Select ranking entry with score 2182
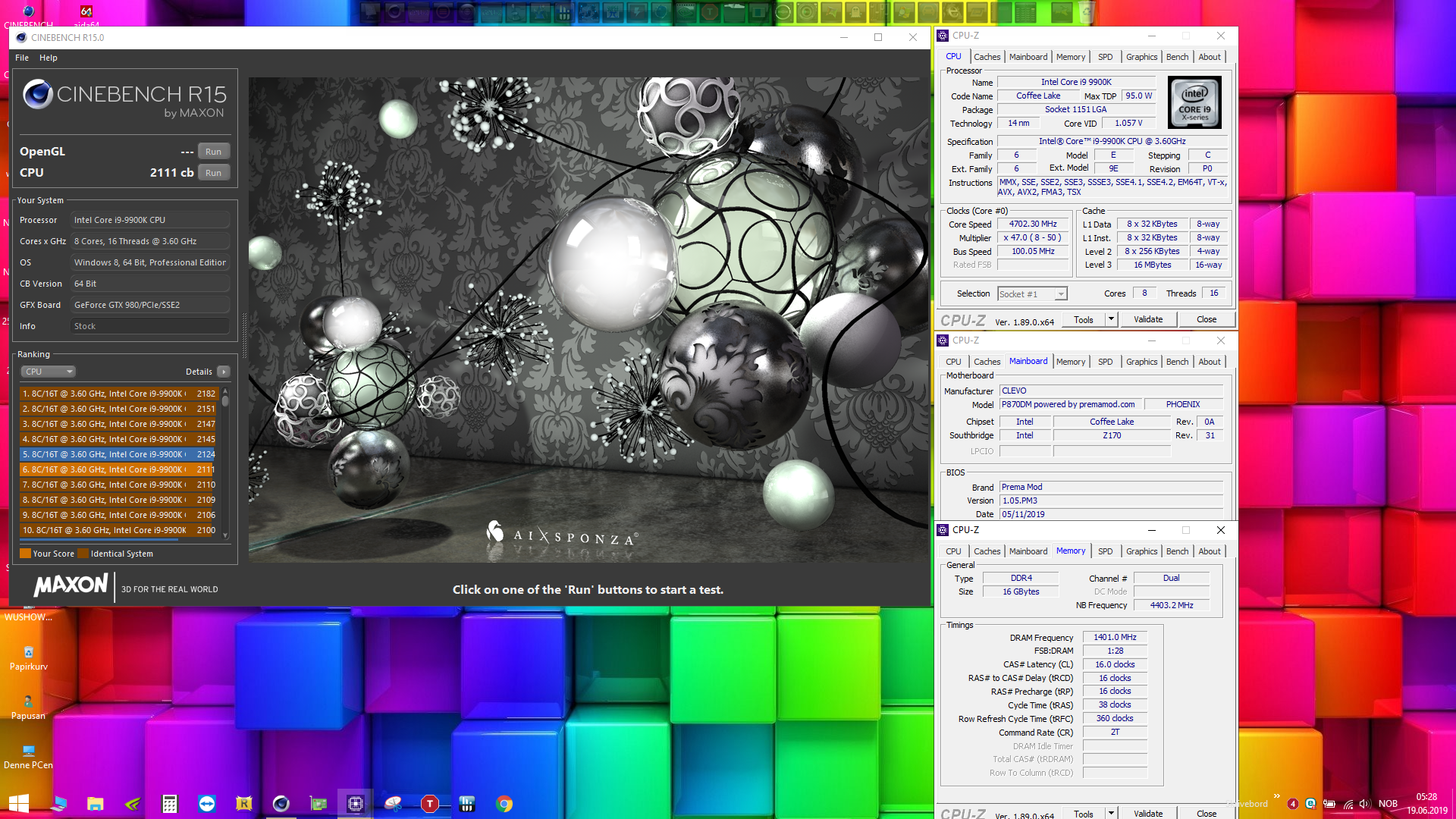1456x819 pixels. (x=119, y=394)
